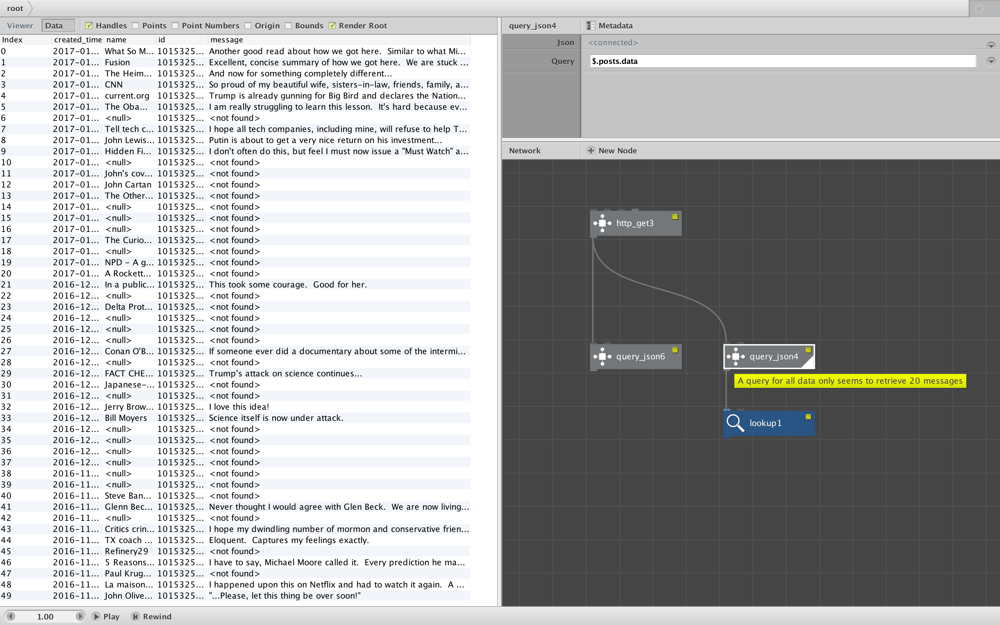Click the http_get3 node icon
Viewport: 1000px width, 625px height.
[602, 223]
